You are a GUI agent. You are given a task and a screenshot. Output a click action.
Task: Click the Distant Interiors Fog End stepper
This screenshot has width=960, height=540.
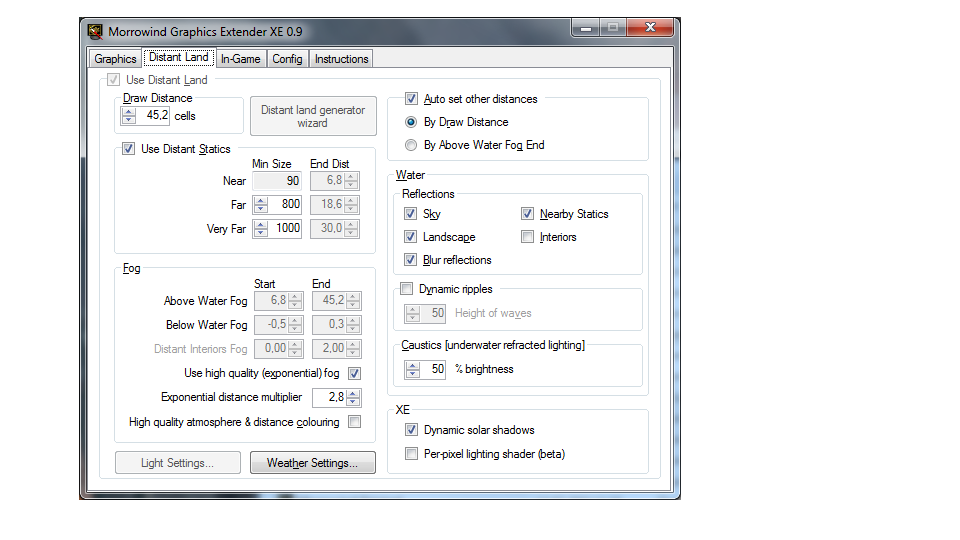pyautogui.click(x=353, y=348)
